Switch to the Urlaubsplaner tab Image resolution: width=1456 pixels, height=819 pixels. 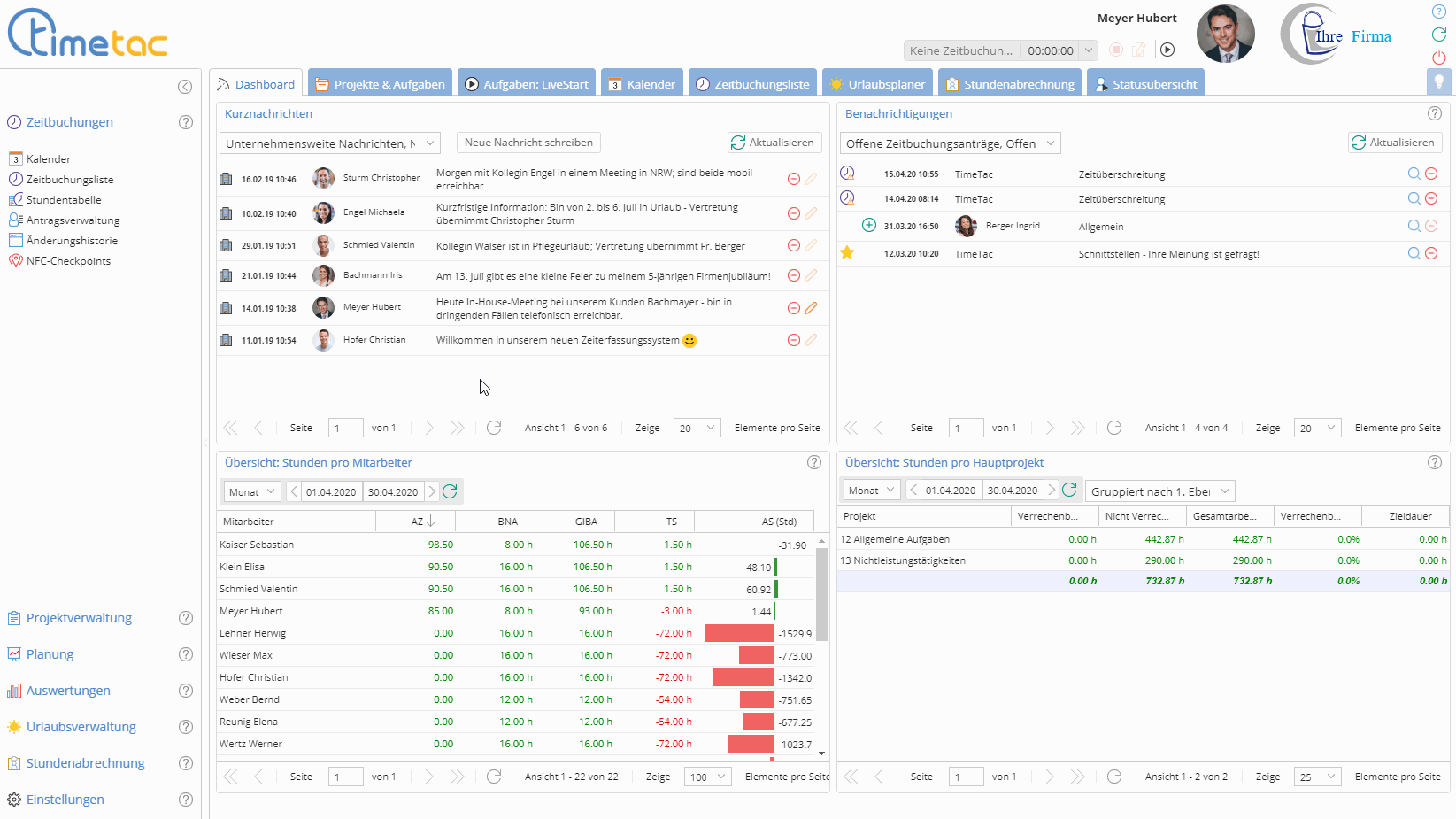pyautogui.click(x=877, y=84)
